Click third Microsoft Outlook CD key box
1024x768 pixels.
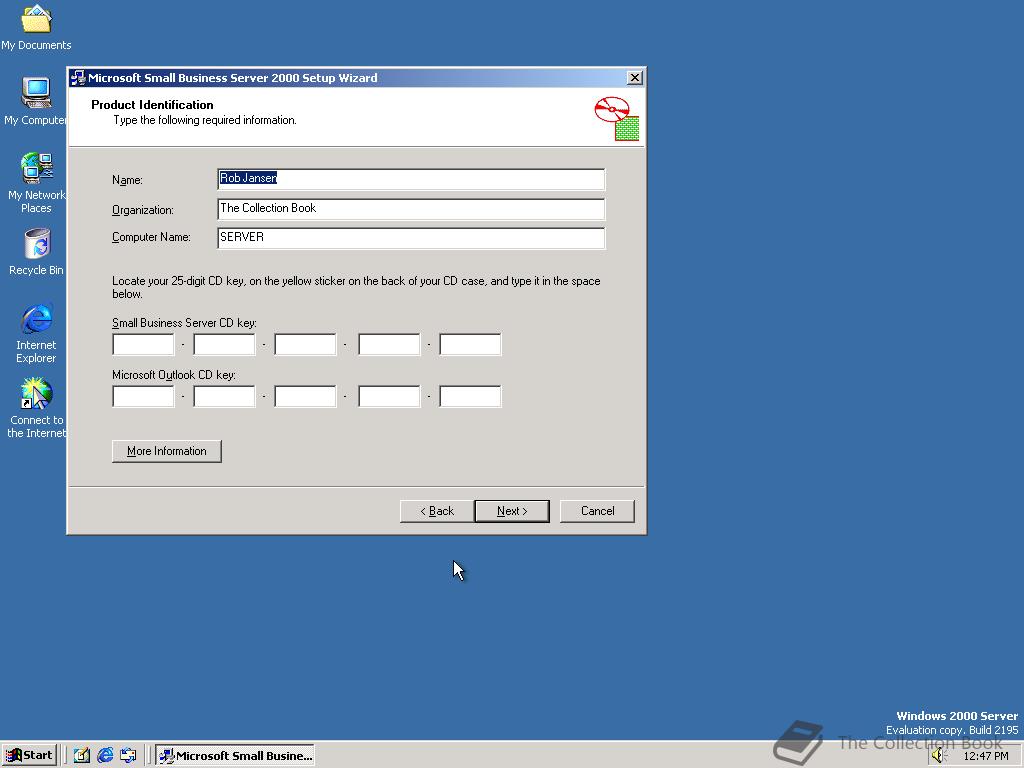[306, 396]
